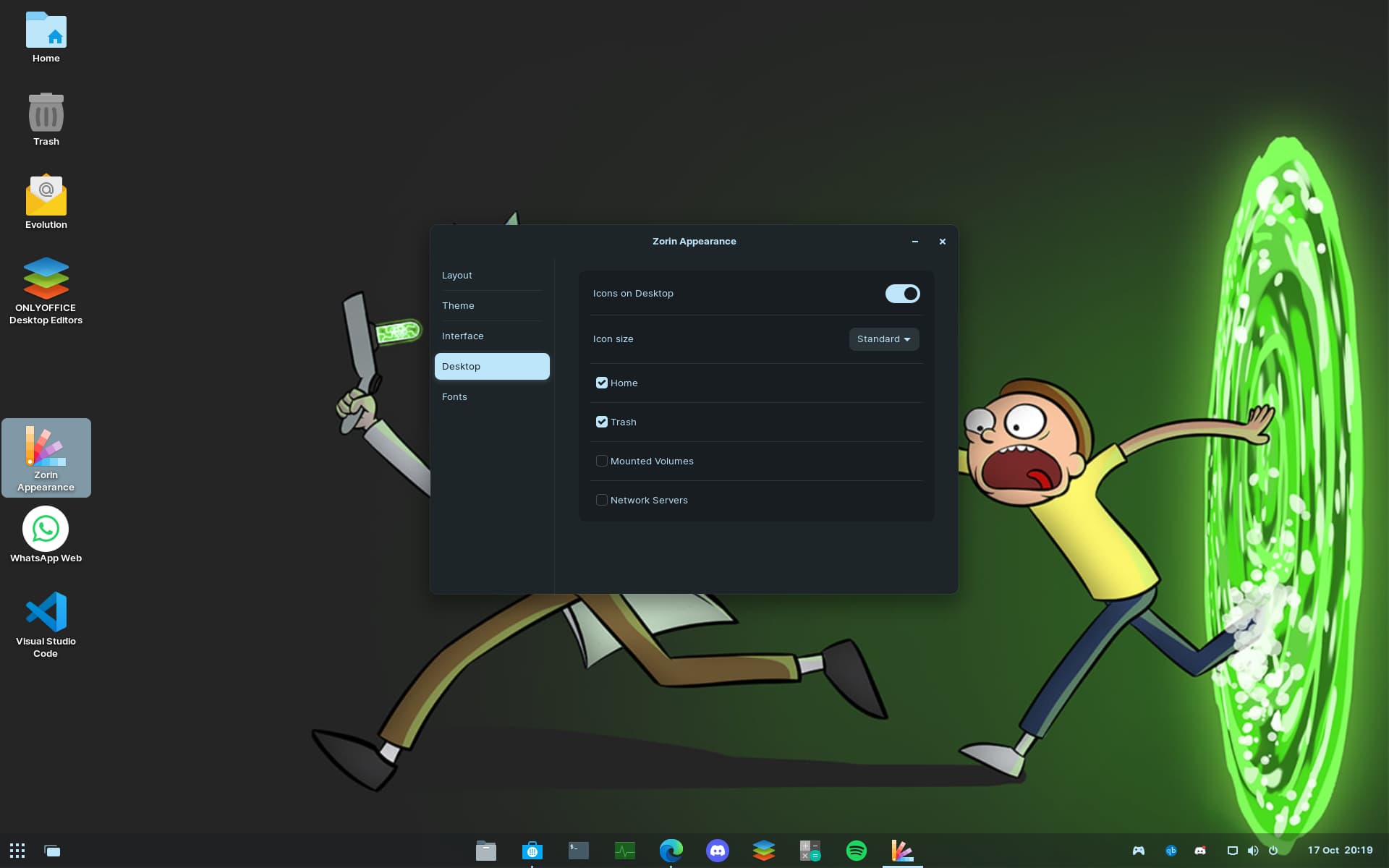Open the Icon size Standard dropdown
Viewport: 1389px width, 868px height.
click(884, 339)
